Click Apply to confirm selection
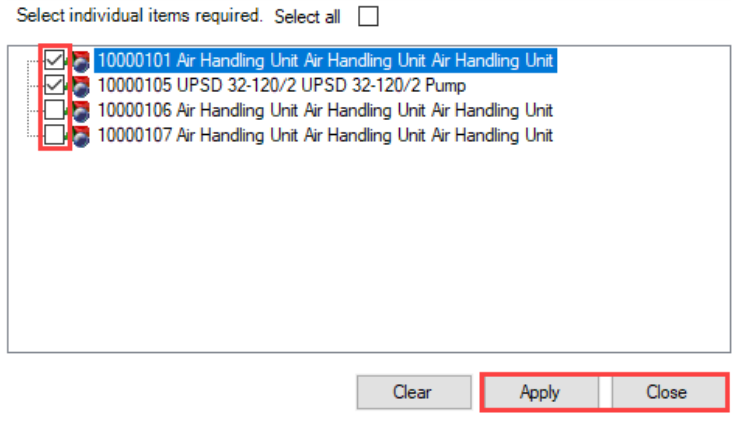This screenshot has height=422, width=744. tap(540, 392)
